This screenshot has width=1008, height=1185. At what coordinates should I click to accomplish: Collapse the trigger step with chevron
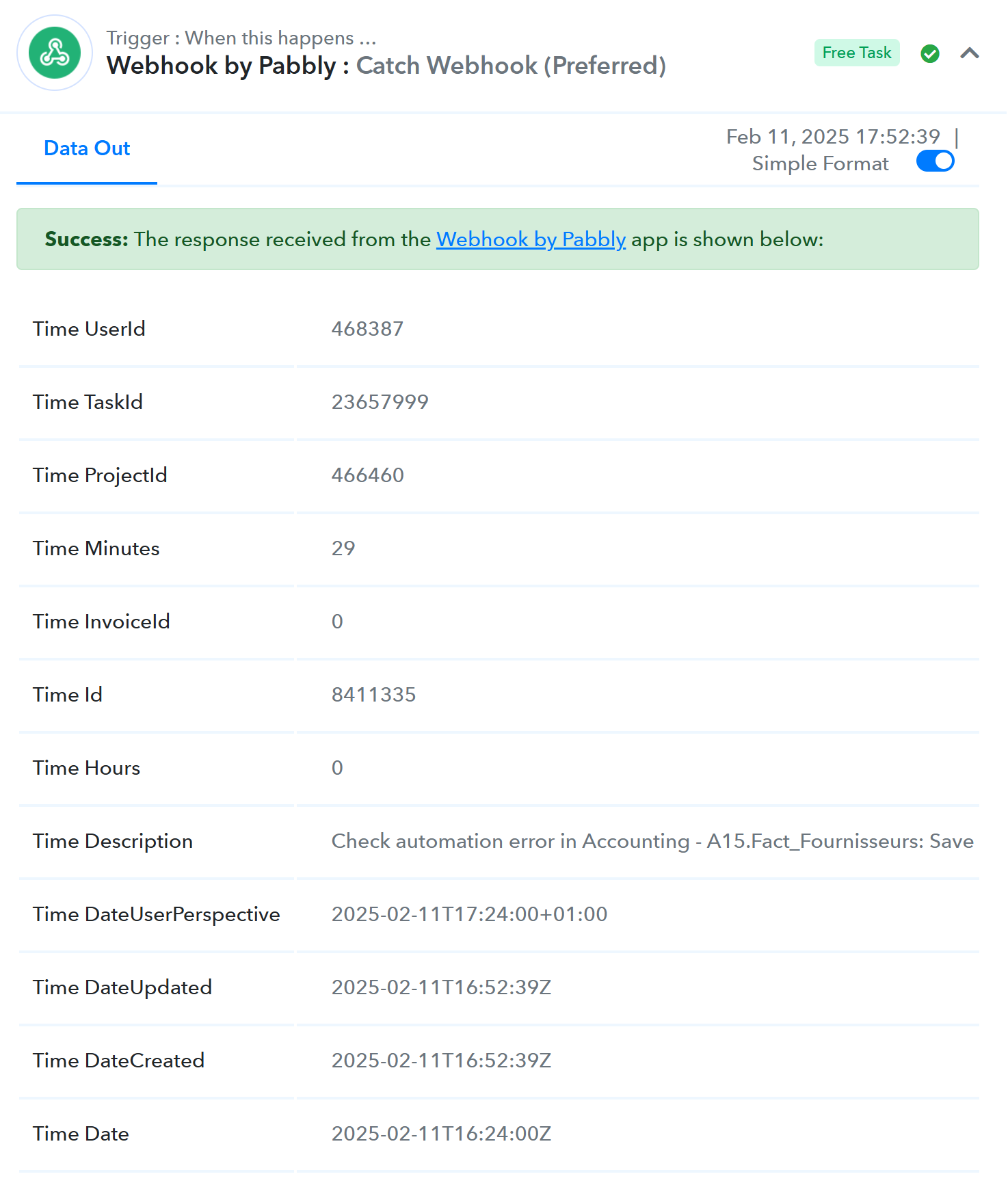pos(969,53)
